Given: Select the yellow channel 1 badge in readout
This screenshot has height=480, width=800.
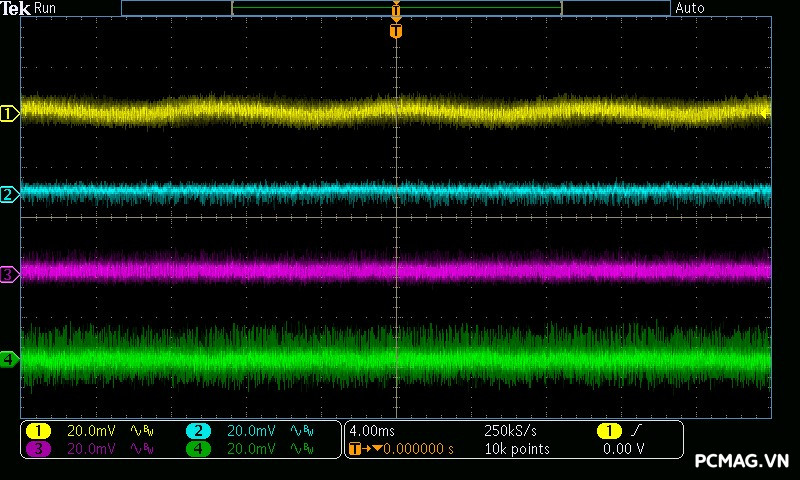Looking at the screenshot, I should click(39, 431).
